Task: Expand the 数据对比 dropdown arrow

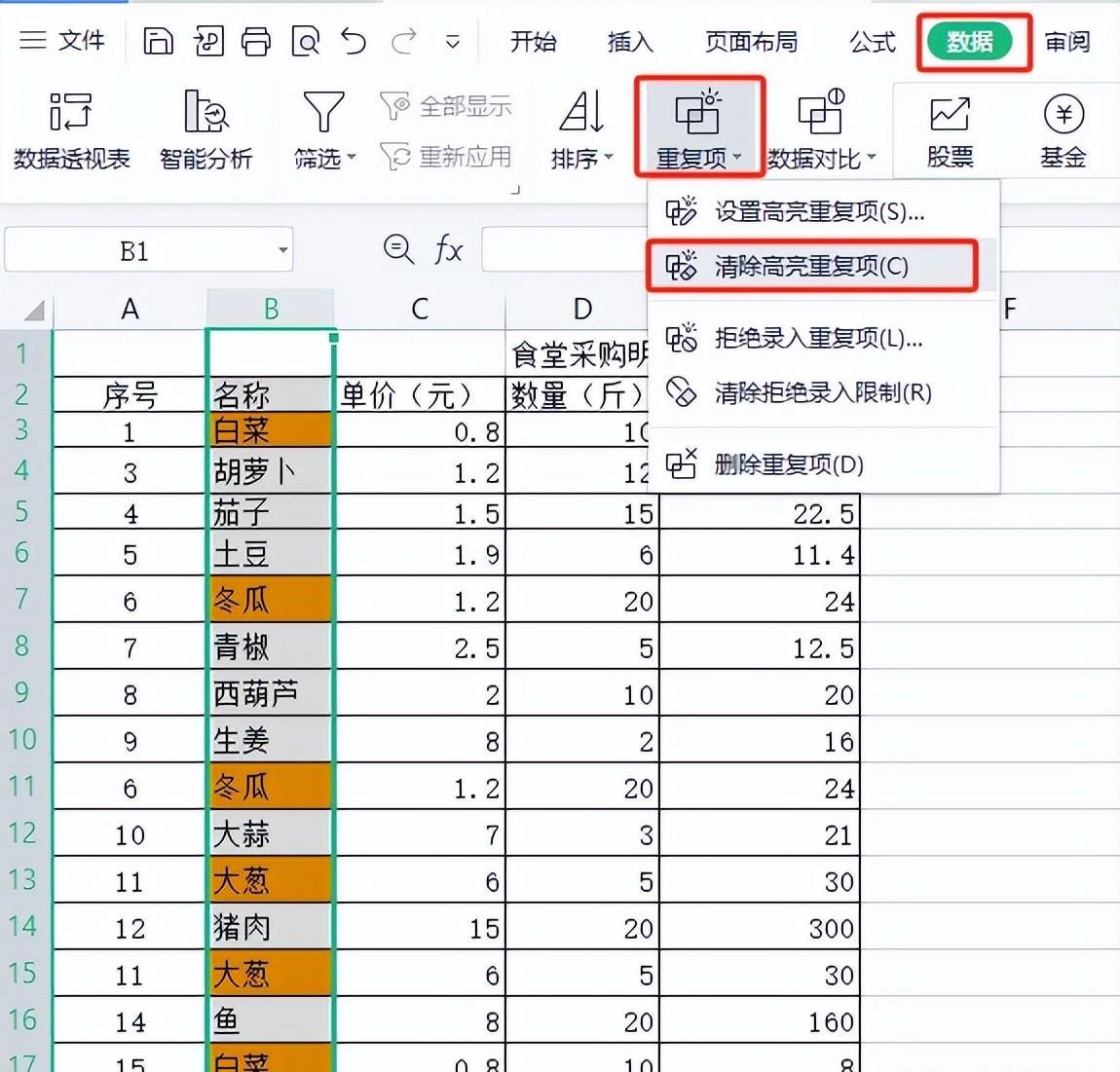Action: [872, 157]
